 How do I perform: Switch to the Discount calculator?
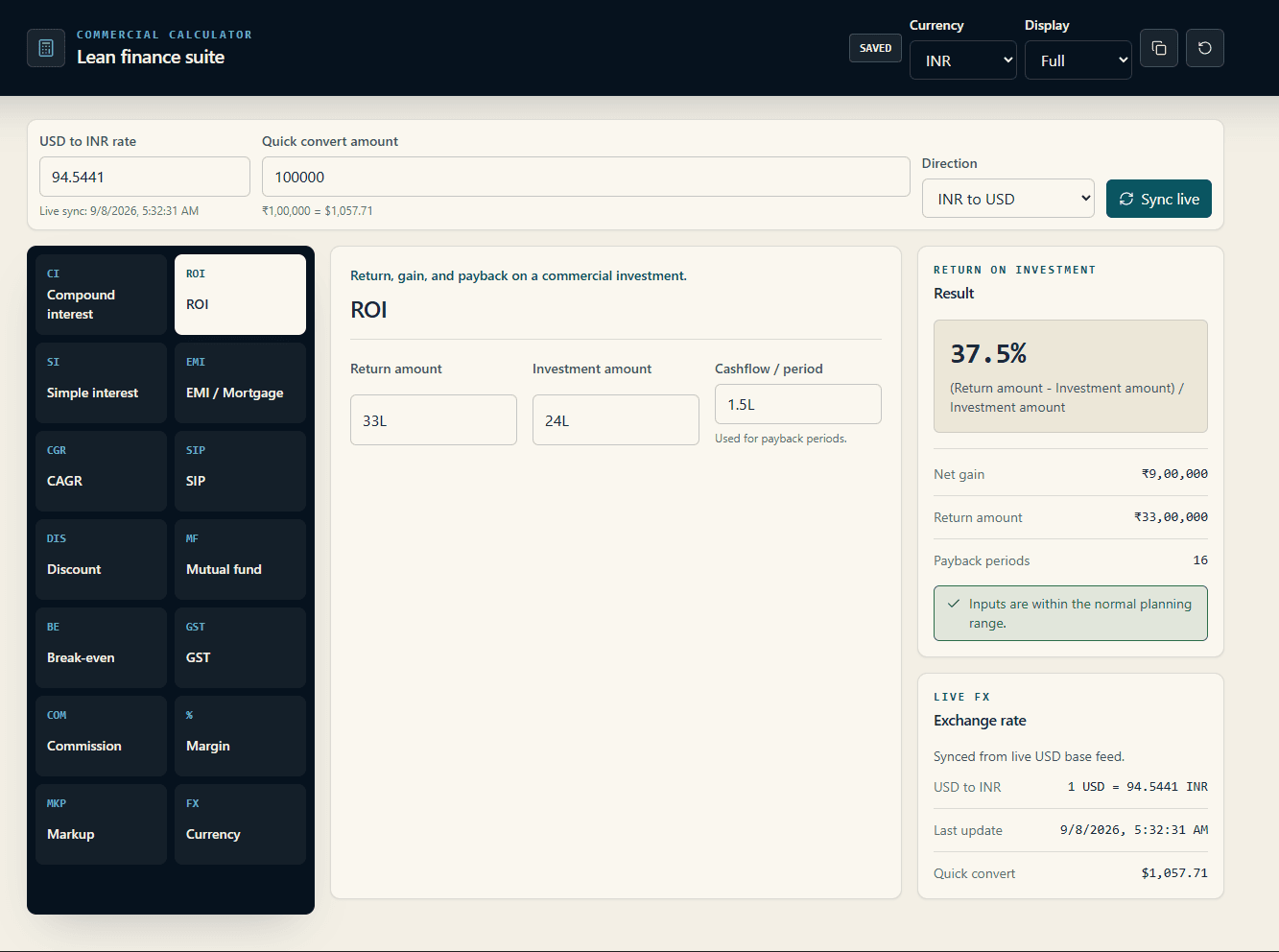point(101,559)
